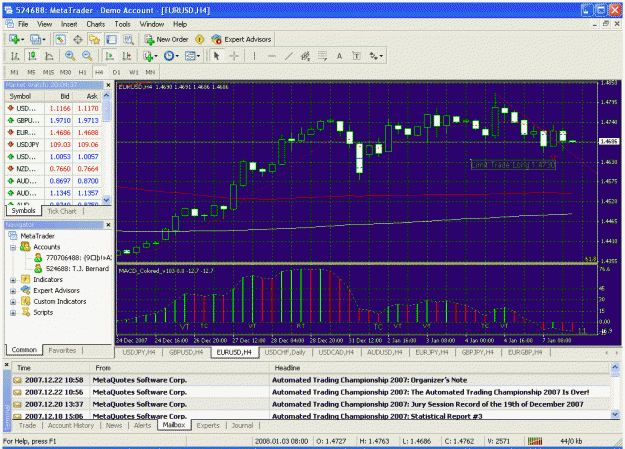Open the Tools menu
625x449 pixels.
[x=122, y=24]
